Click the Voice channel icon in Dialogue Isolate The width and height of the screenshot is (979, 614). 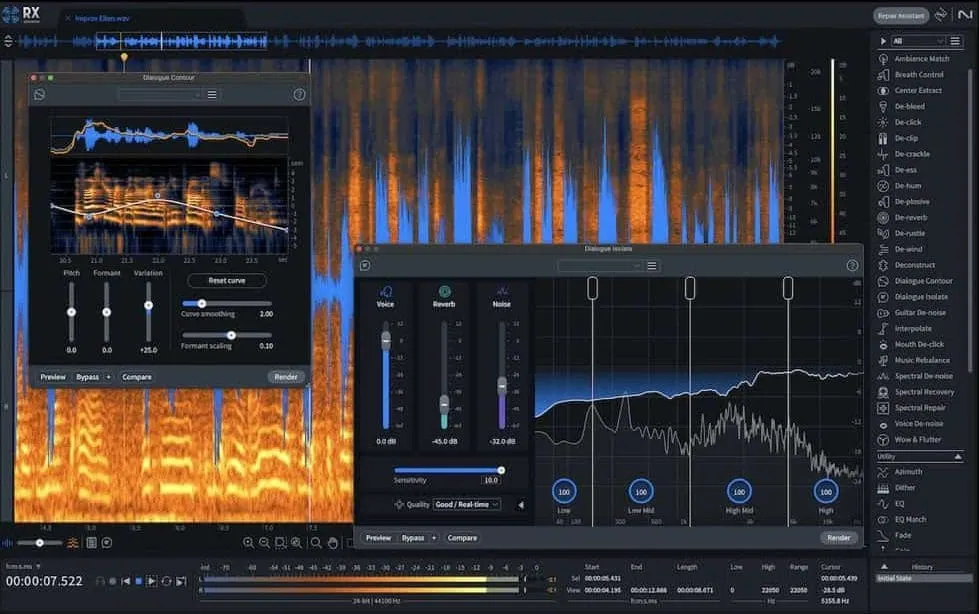click(x=386, y=289)
